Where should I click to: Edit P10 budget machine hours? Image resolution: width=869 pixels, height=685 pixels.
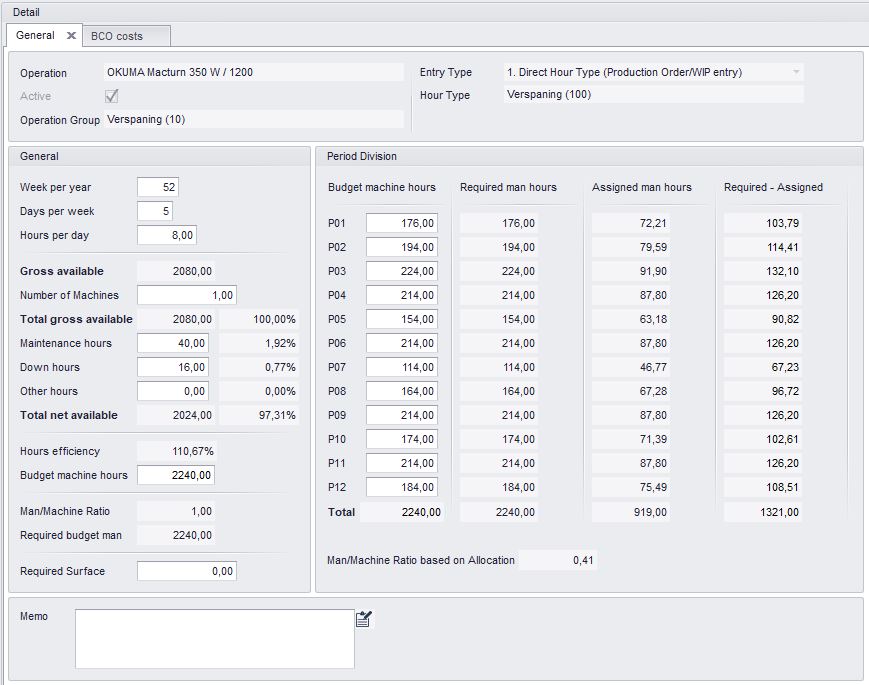402,439
